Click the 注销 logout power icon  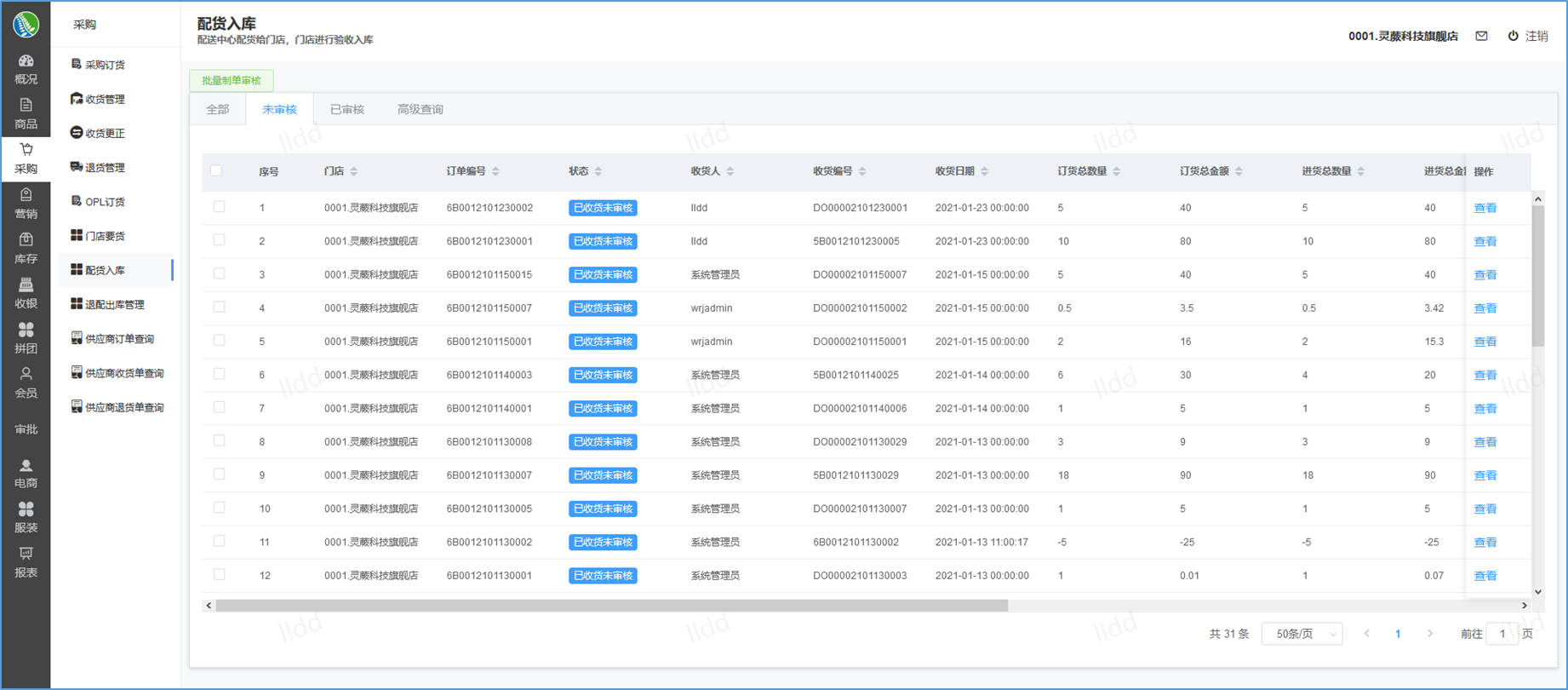point(1513,36)
